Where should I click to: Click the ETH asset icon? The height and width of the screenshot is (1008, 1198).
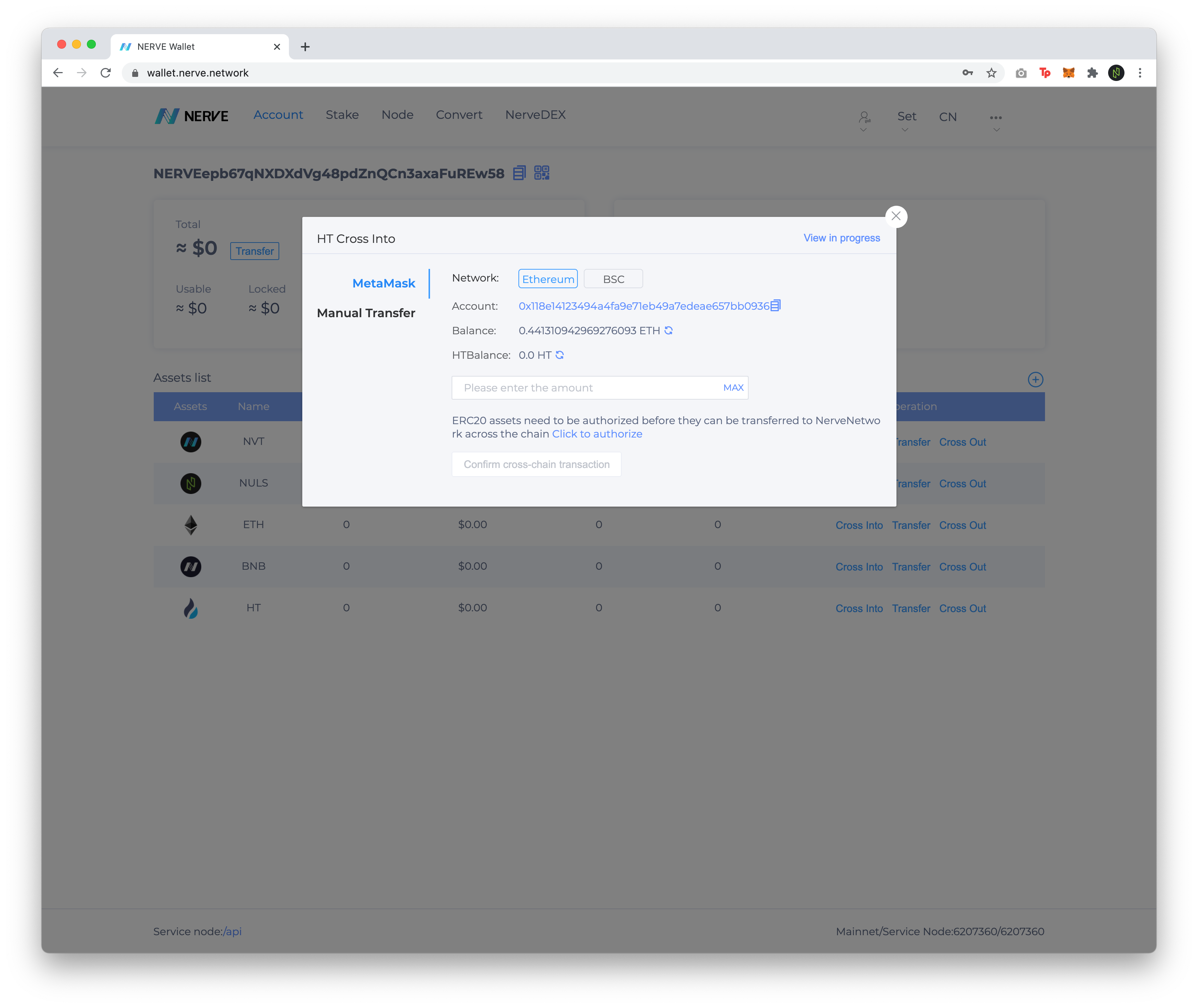click(191, 525)
